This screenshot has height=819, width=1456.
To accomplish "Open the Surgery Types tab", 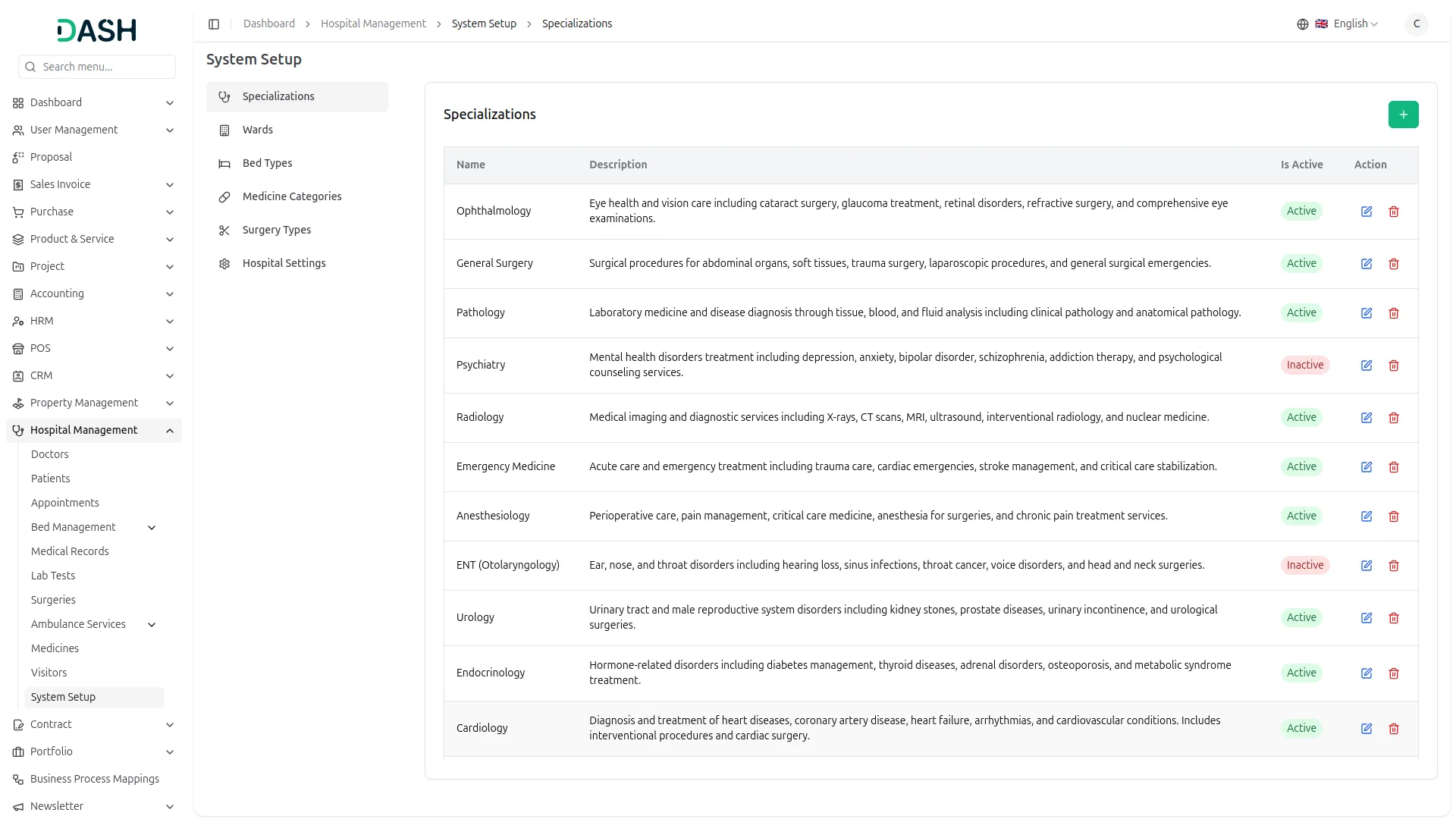I will 297,231.
